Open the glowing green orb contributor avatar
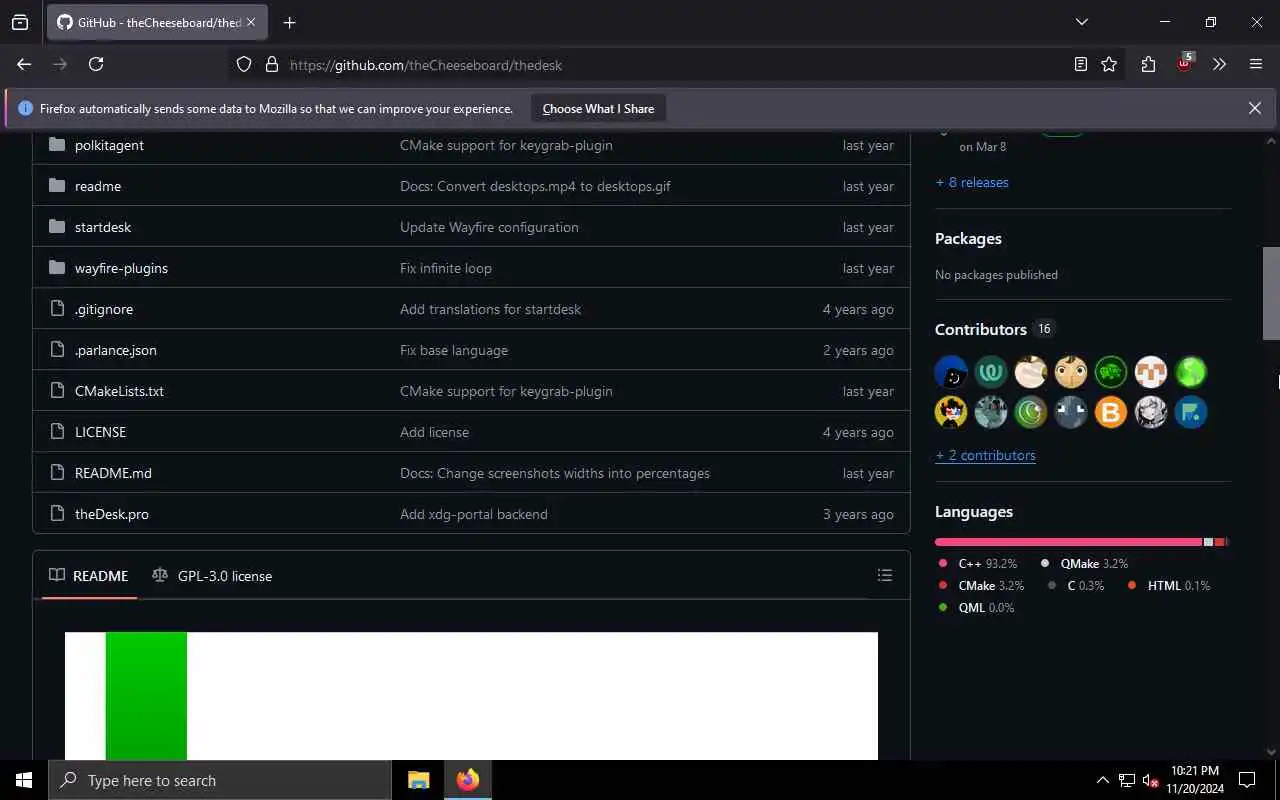 [x=1191, y=372]
